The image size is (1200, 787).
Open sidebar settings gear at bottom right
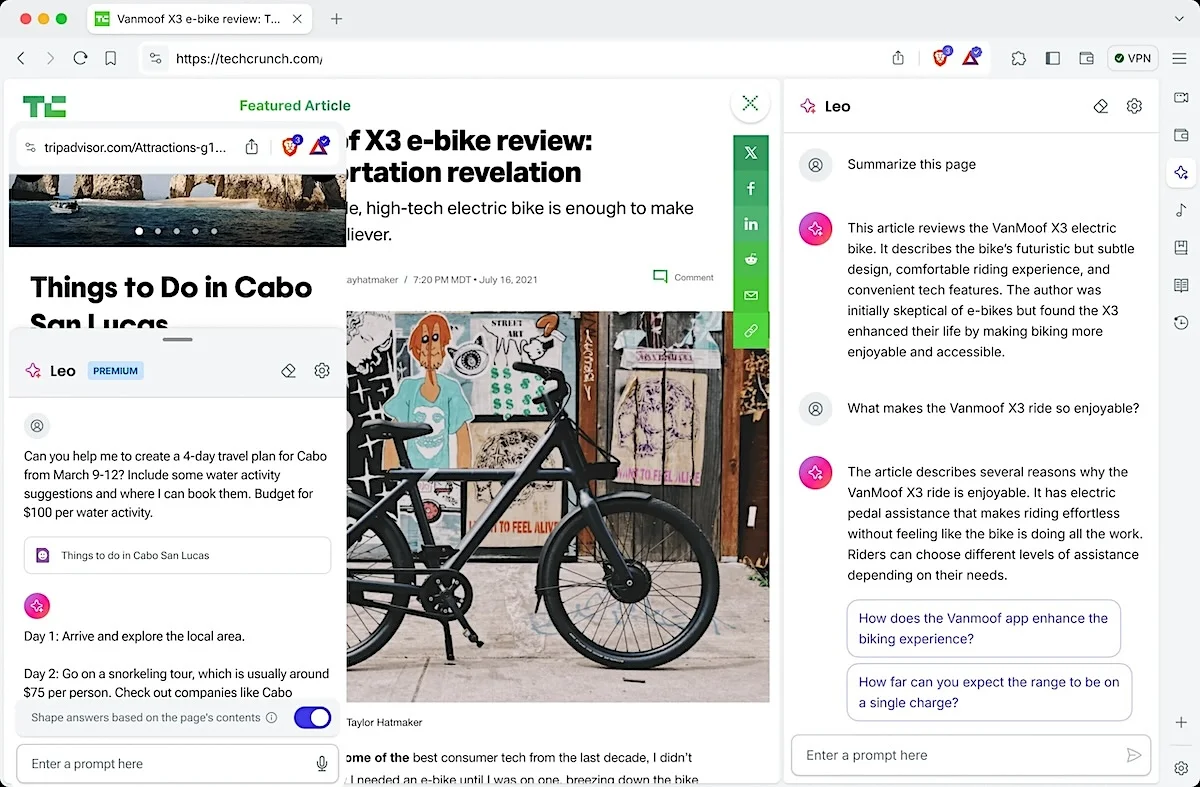click(1181, 768)
